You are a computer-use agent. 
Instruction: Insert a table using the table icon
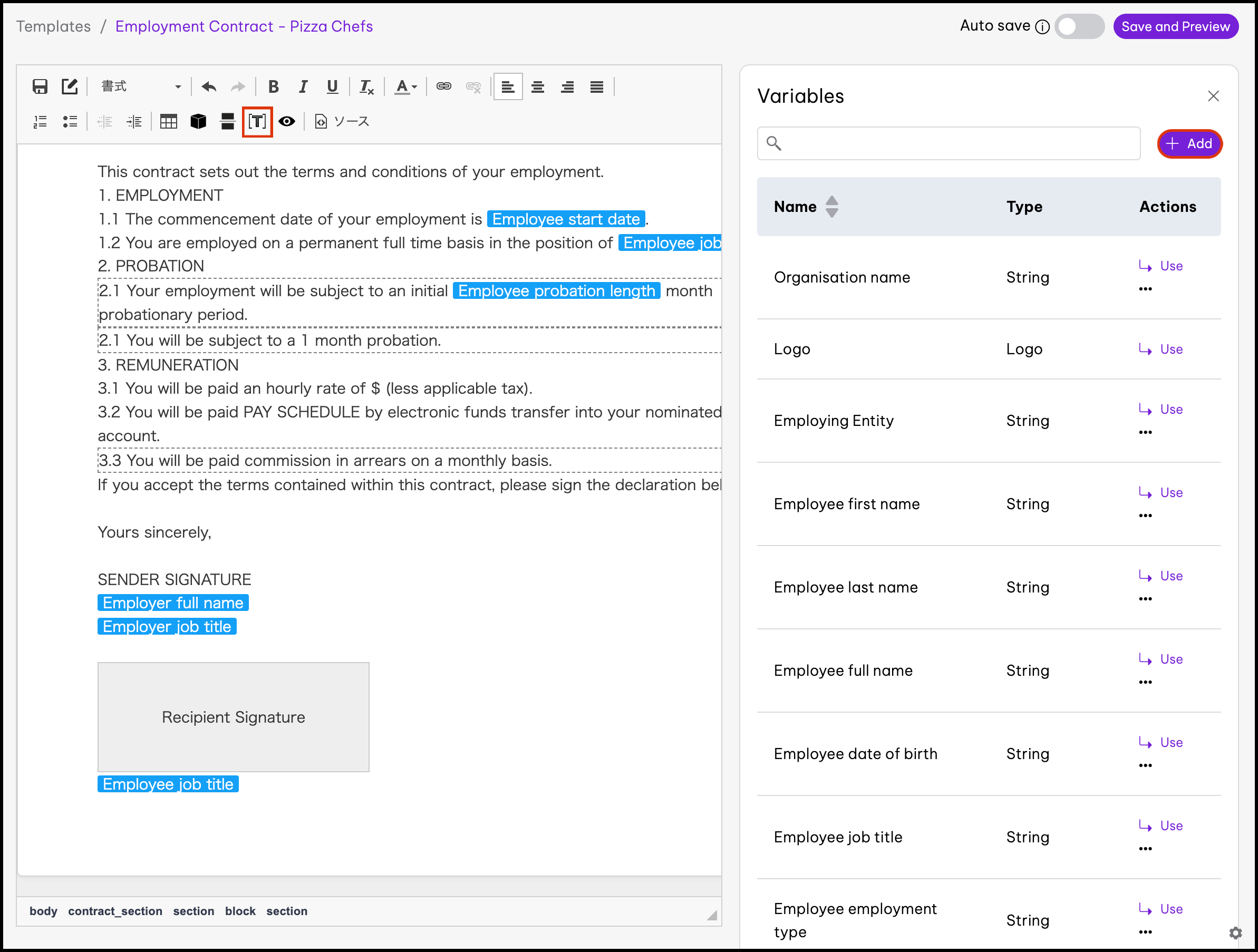tap(168, 121)
